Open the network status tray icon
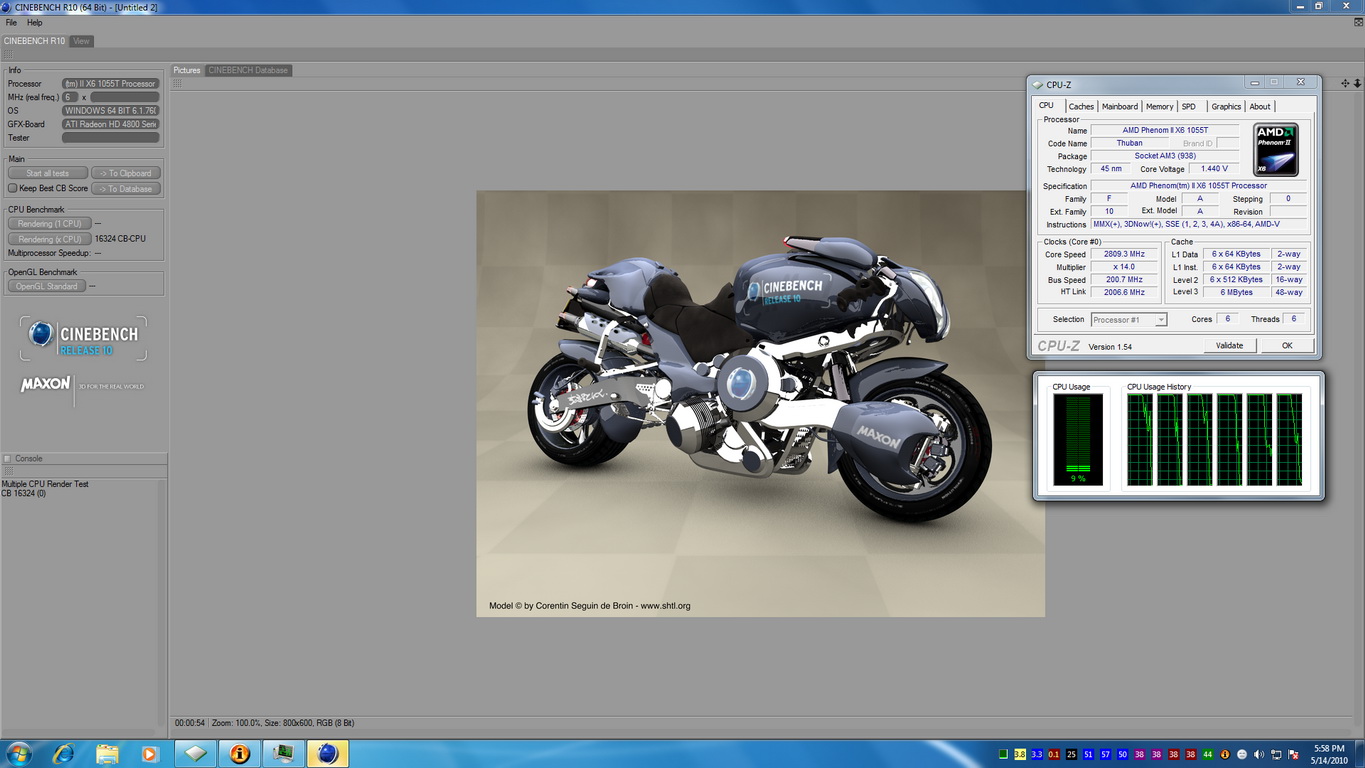The image size is (1365, 768). click(1276, 754)
